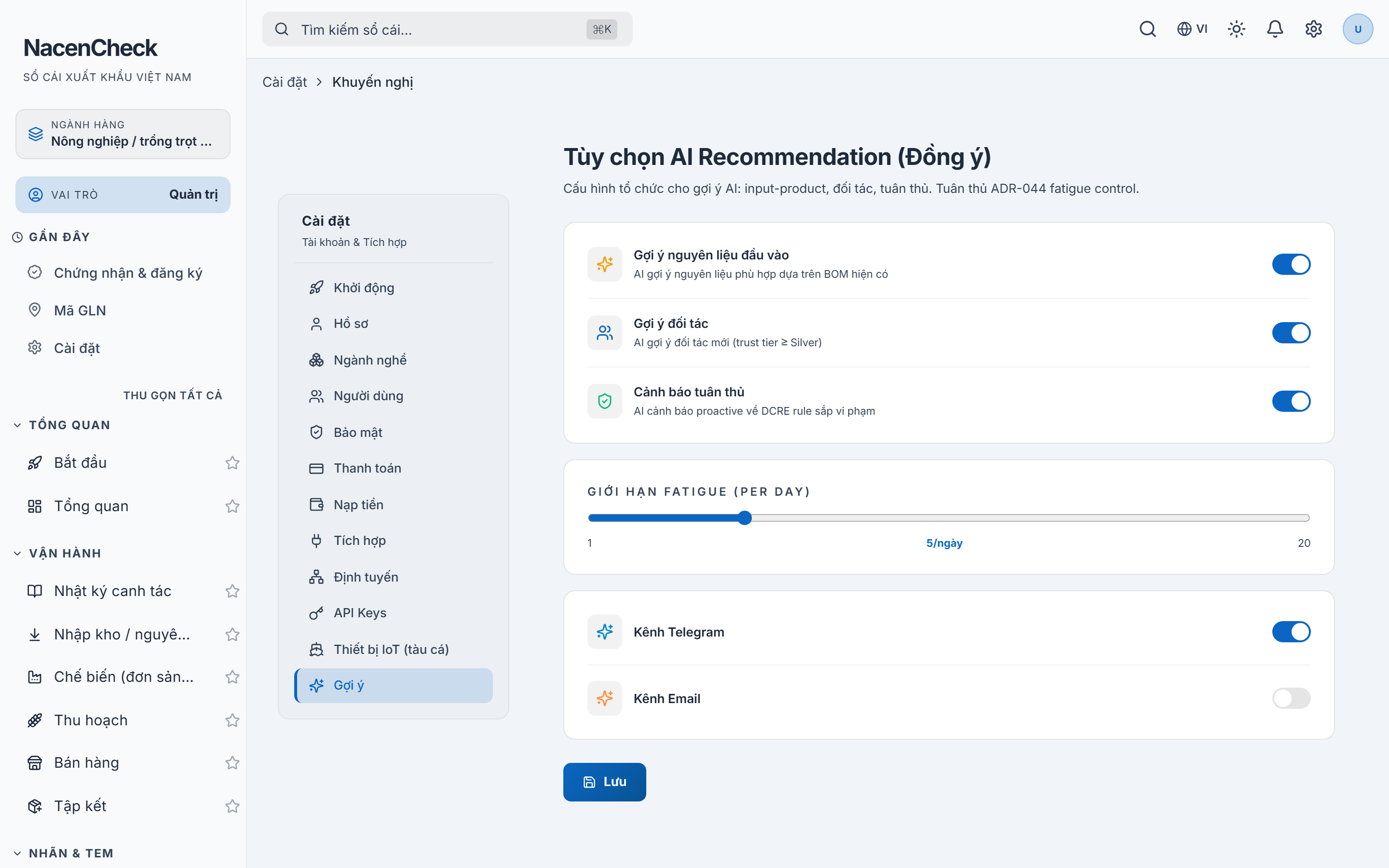Open Bảo mật settings menu item
The width and height of the screenshot is (1389, 868).
coord(393,432)
